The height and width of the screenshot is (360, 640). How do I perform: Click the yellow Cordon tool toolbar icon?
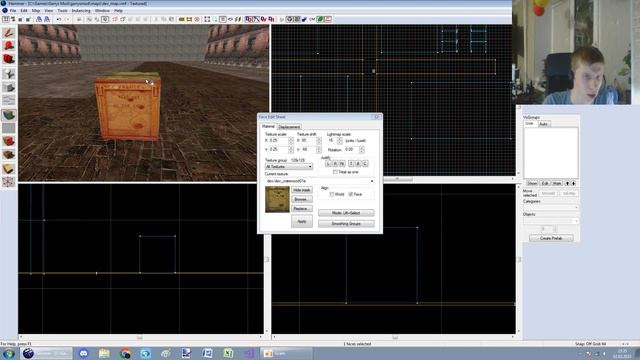tap(182, 19)
